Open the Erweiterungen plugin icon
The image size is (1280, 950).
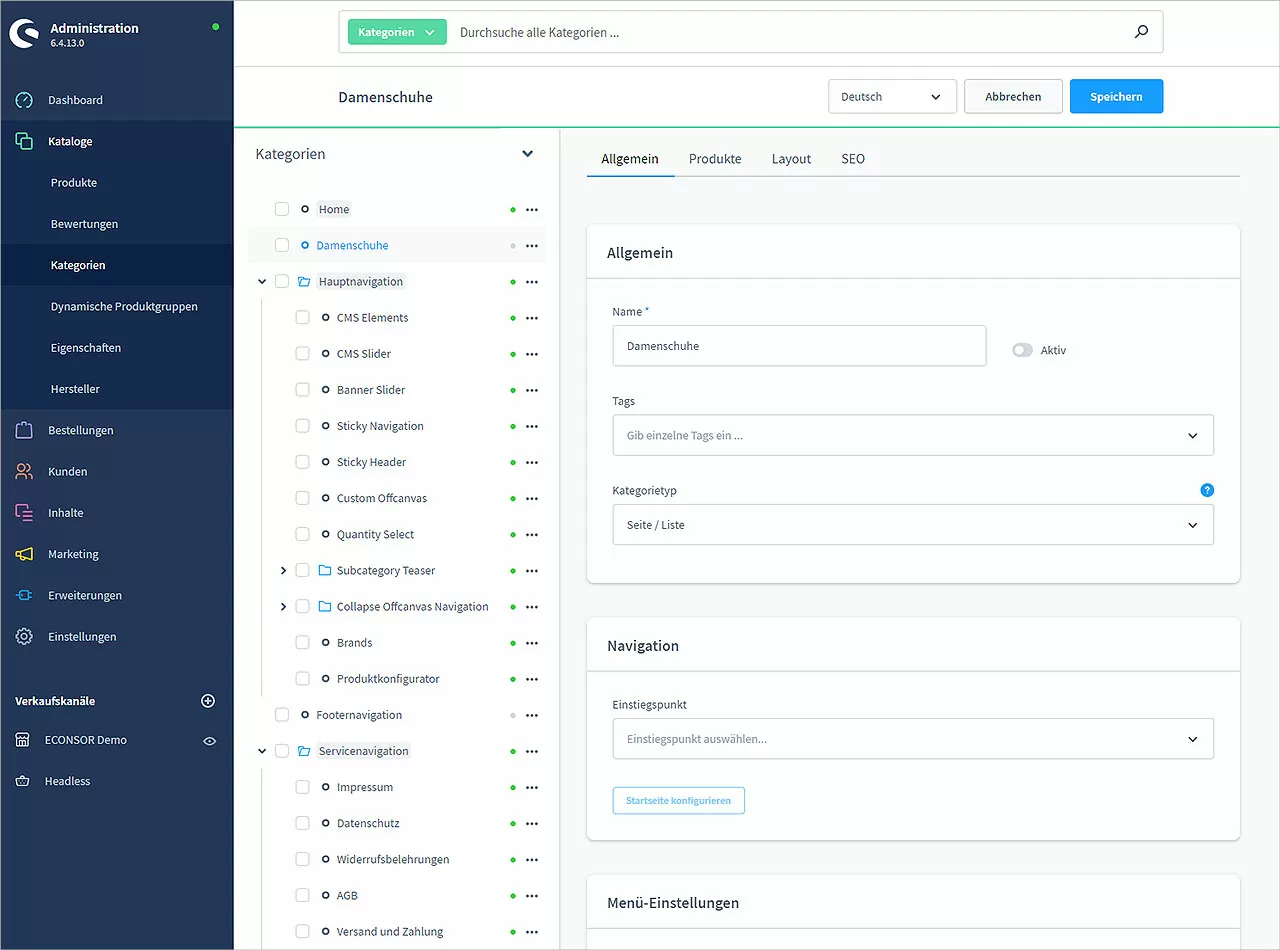coord(23,595)
